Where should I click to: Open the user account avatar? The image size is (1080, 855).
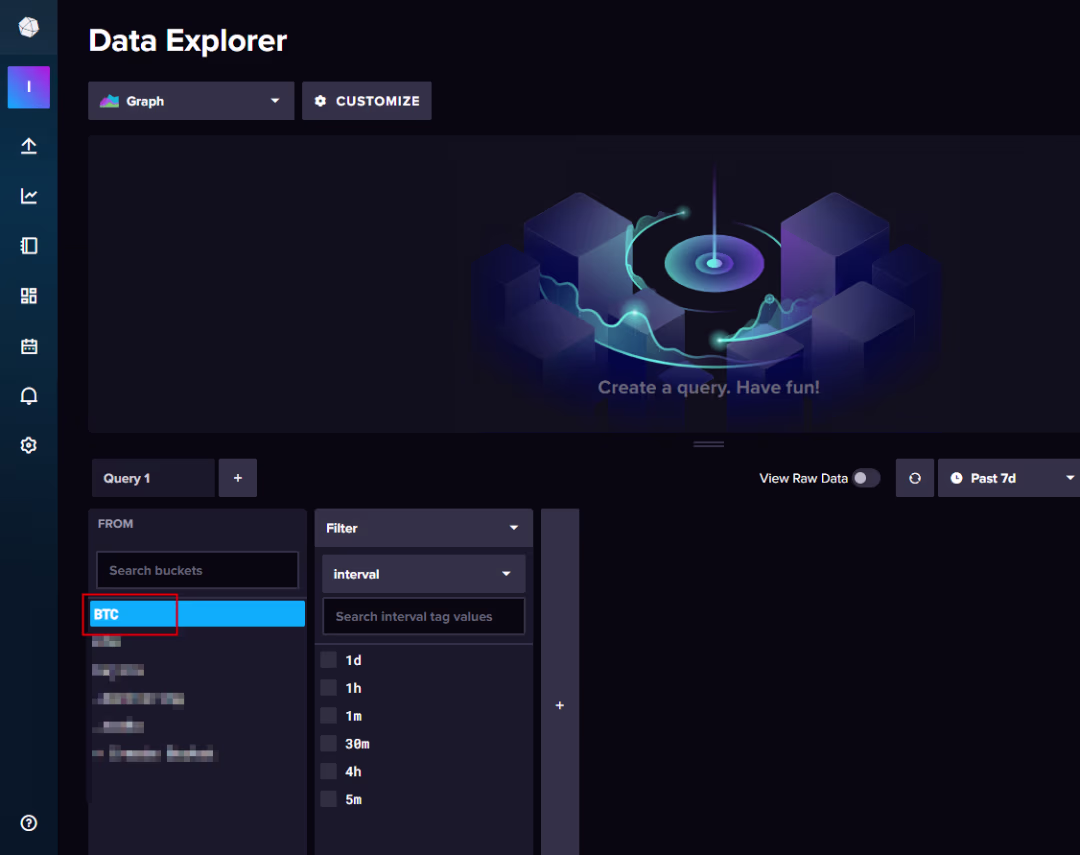point(28,87)
